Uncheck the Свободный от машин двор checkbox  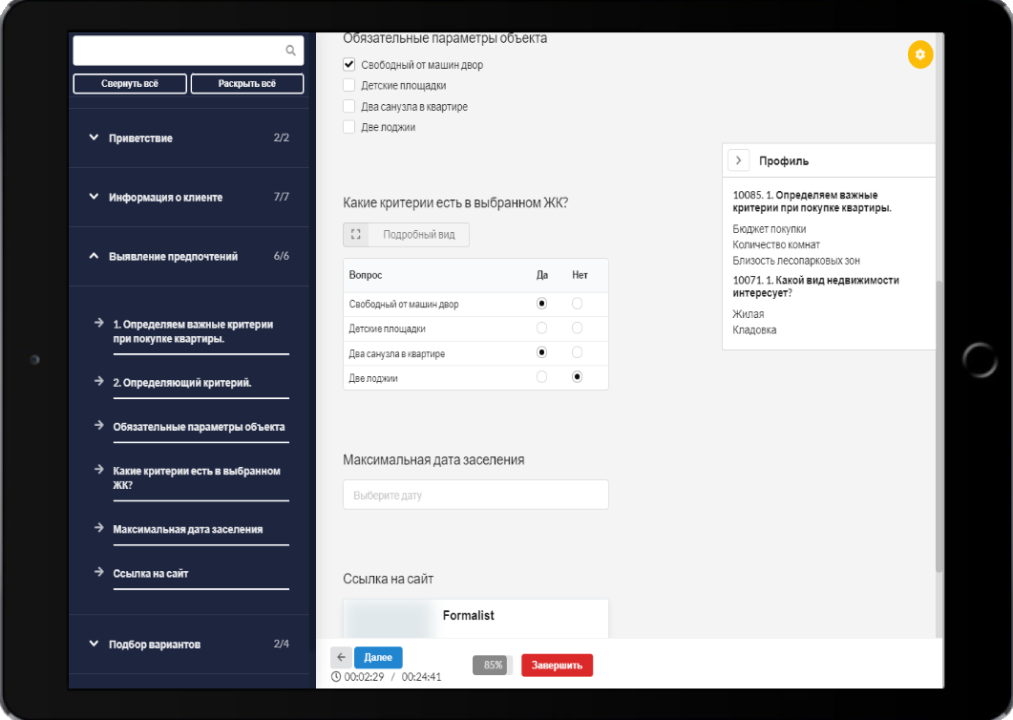pos(349,65)
